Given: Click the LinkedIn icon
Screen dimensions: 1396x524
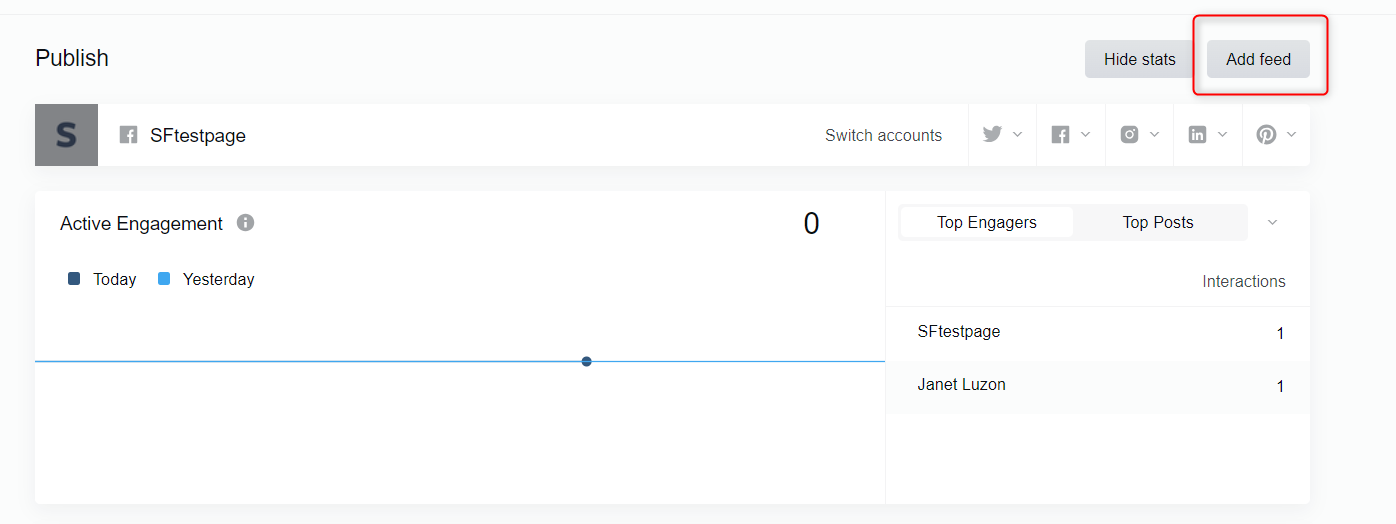Looking at the screenshot, I should (x=1197, y=134).
